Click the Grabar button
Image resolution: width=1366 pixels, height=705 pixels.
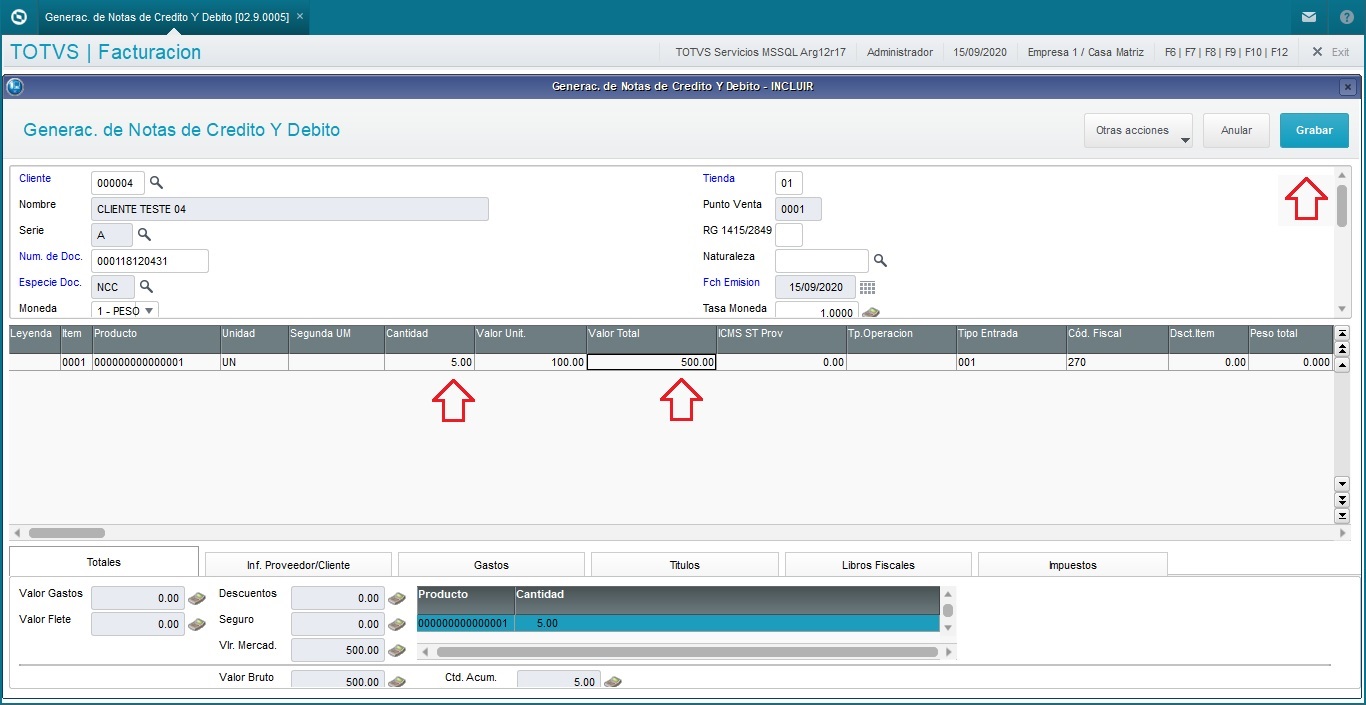tap(1314, 130)
